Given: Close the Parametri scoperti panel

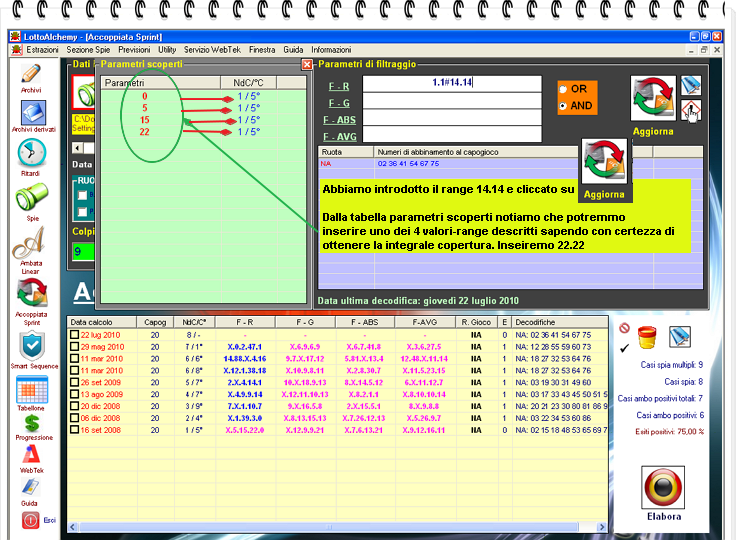Looking at the screenshot, I should click(x=307, y=64).
